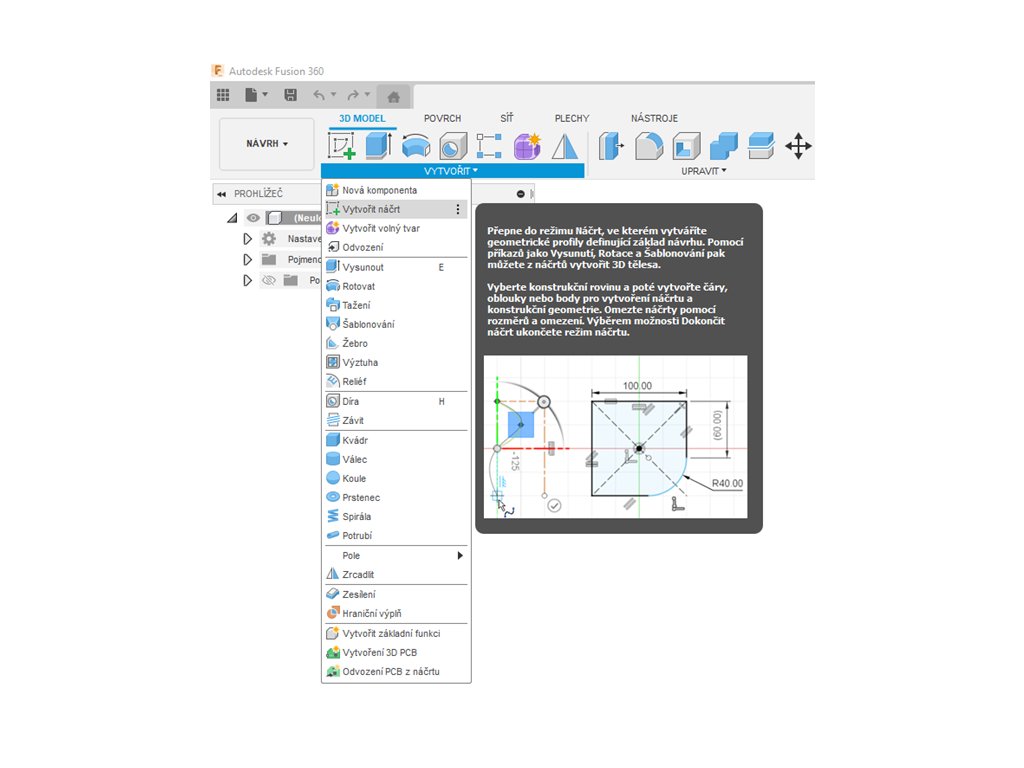Select Vysunout menu item

pyautogui.click(x=396, y=267)
